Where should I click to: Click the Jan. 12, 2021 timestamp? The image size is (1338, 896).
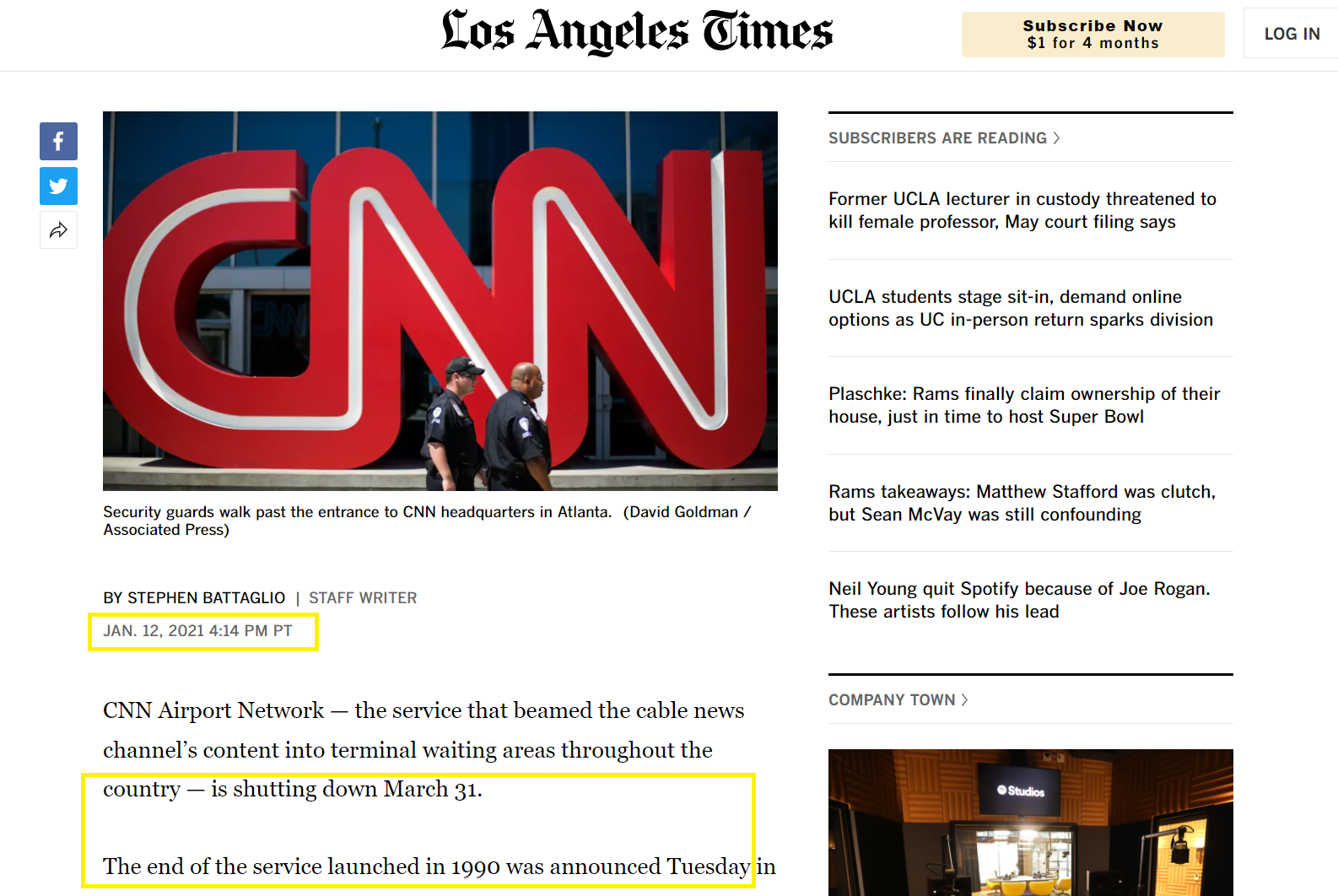point(197,631)
